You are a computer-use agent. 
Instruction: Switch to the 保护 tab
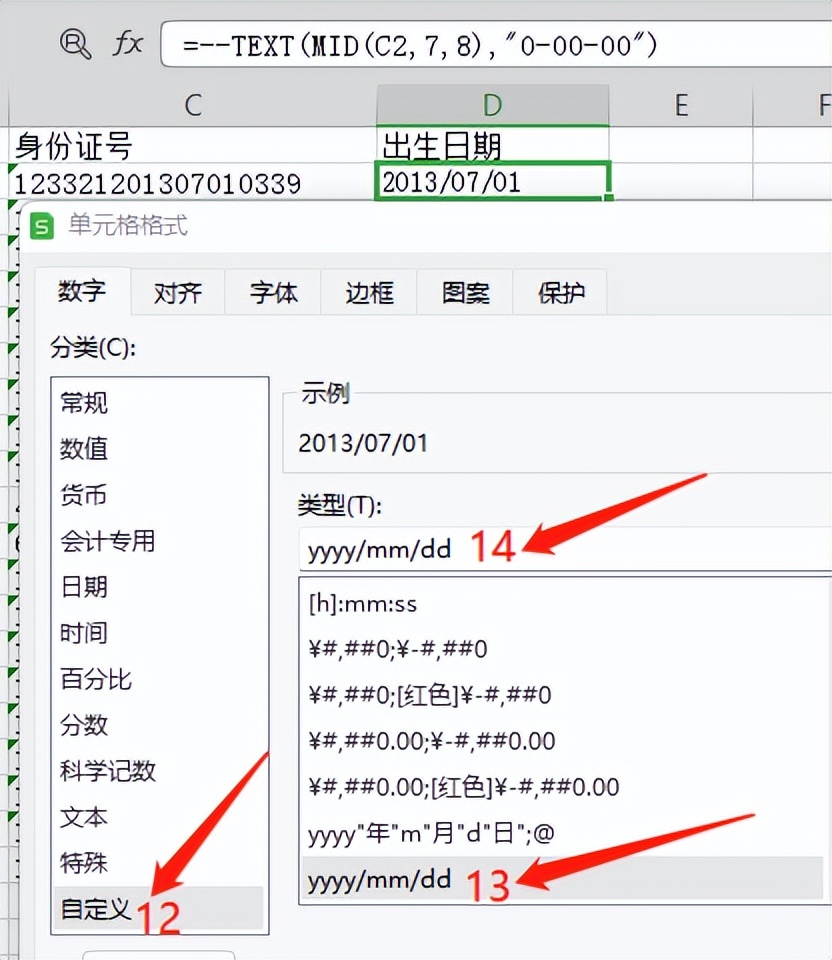560,293
